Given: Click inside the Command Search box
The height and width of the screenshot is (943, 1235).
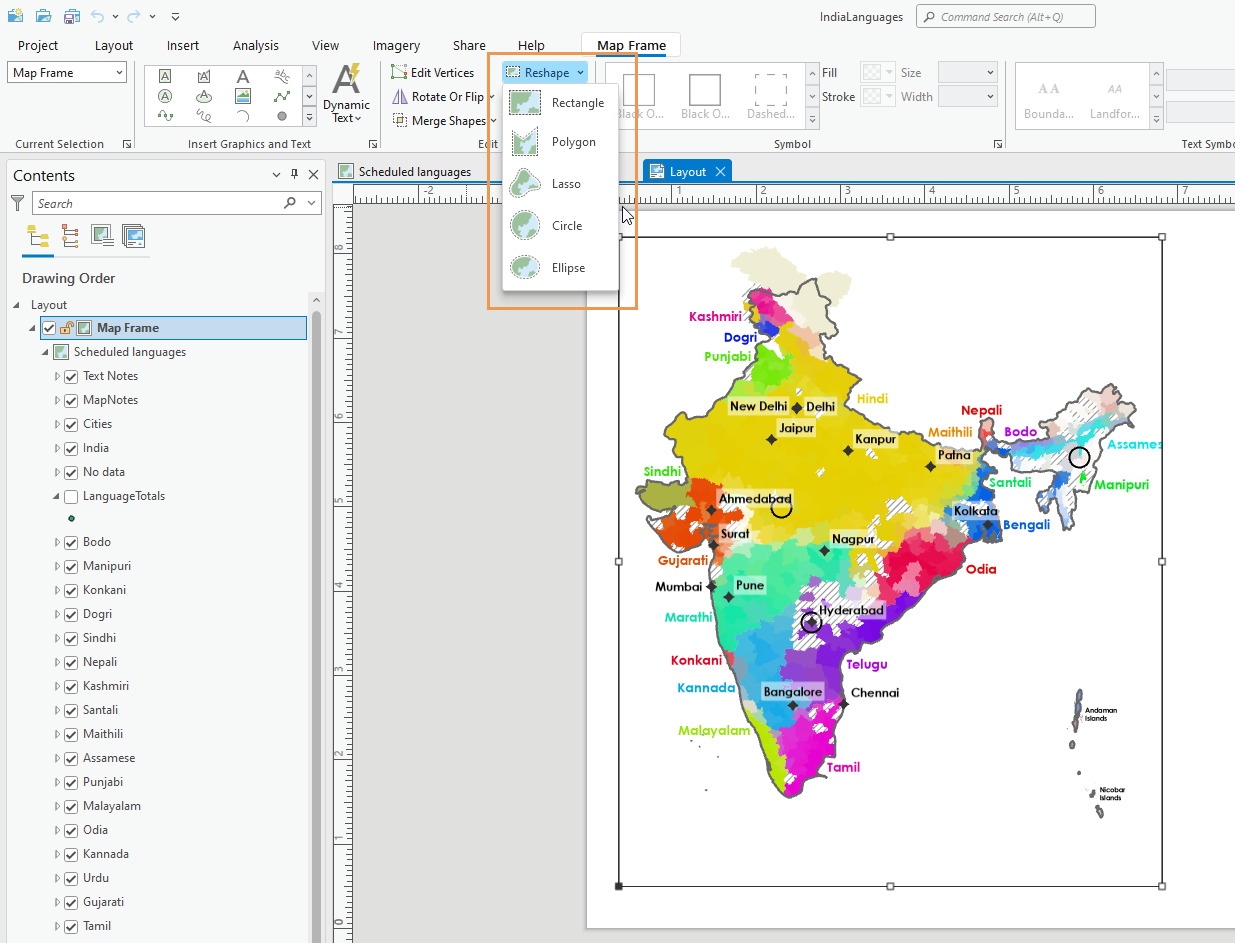Looking at the screenshot, I should 1005,16.
